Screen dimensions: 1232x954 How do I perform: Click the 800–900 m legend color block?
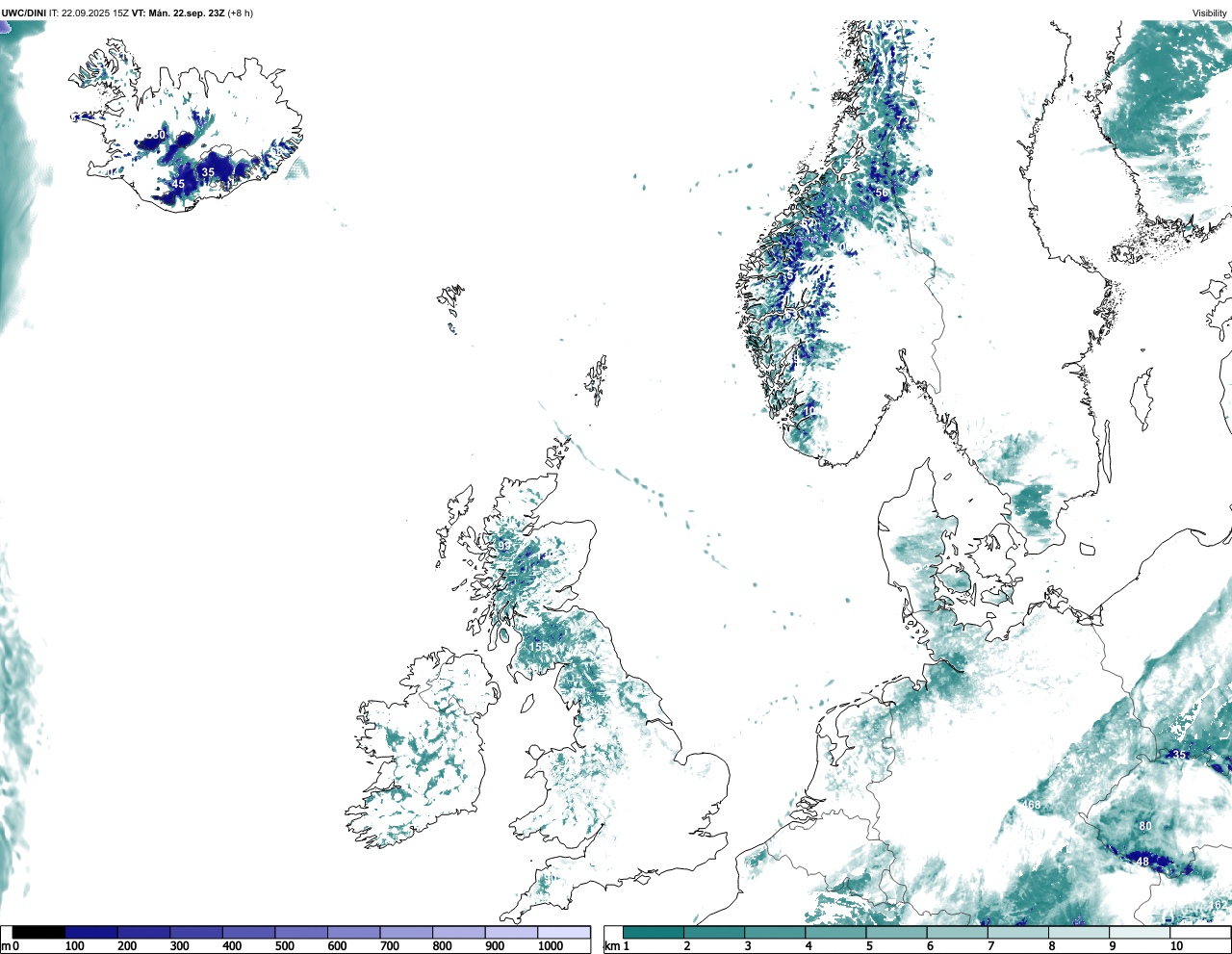click(x=459, y=932)
